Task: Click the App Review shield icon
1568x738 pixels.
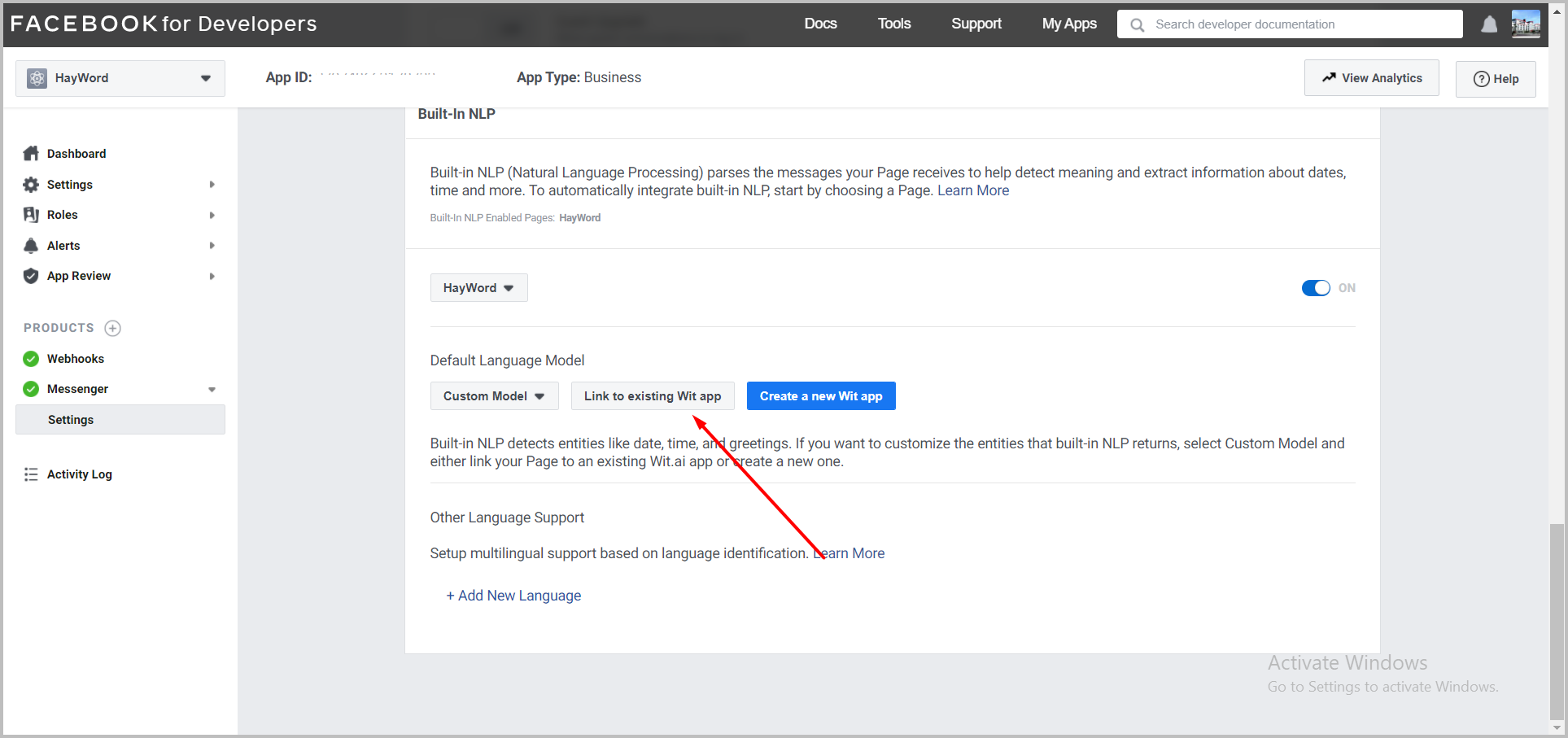Action: (x=31, y=276)
